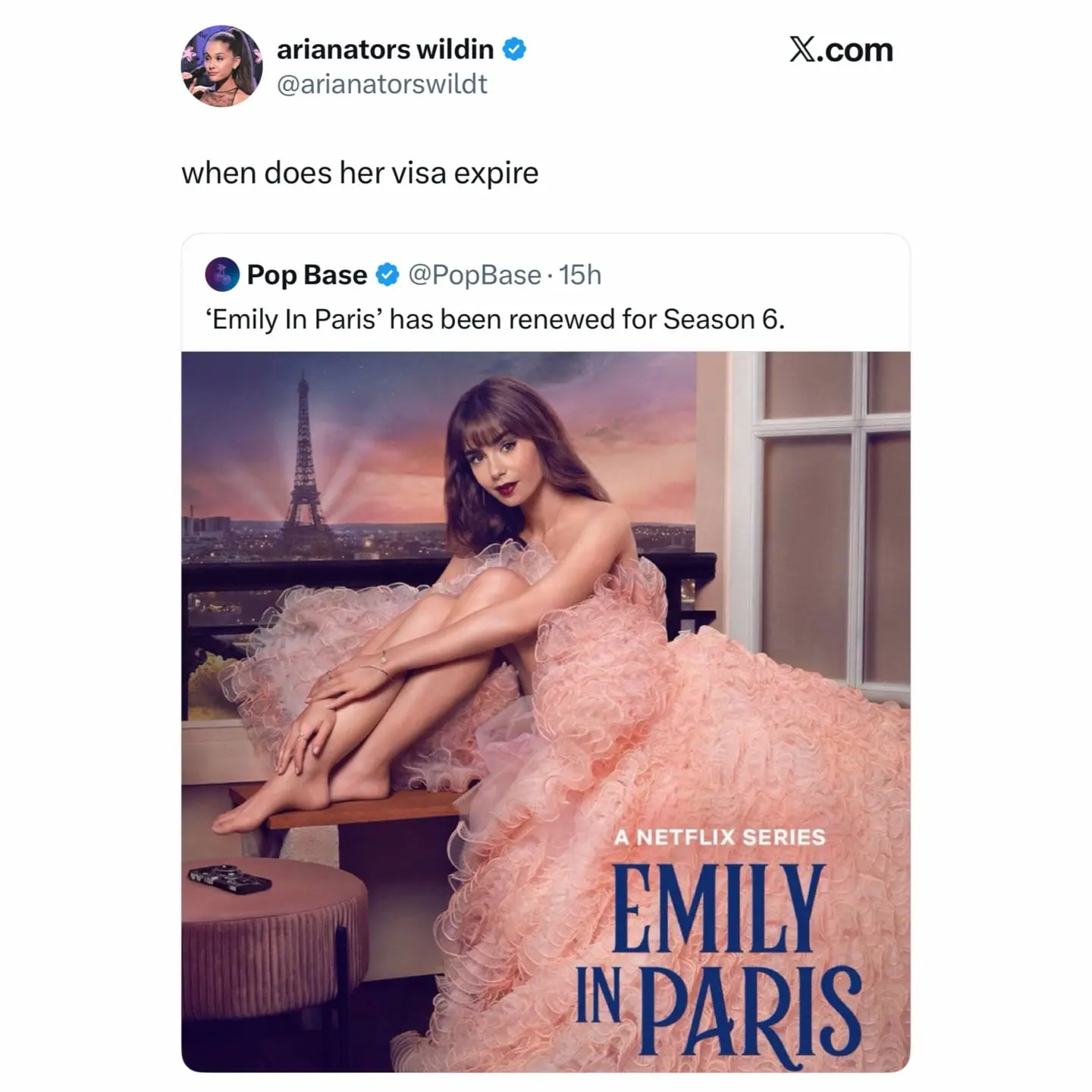Click the phone on the pink stool
This screenshot has height=1092, width=1092.
230,878
